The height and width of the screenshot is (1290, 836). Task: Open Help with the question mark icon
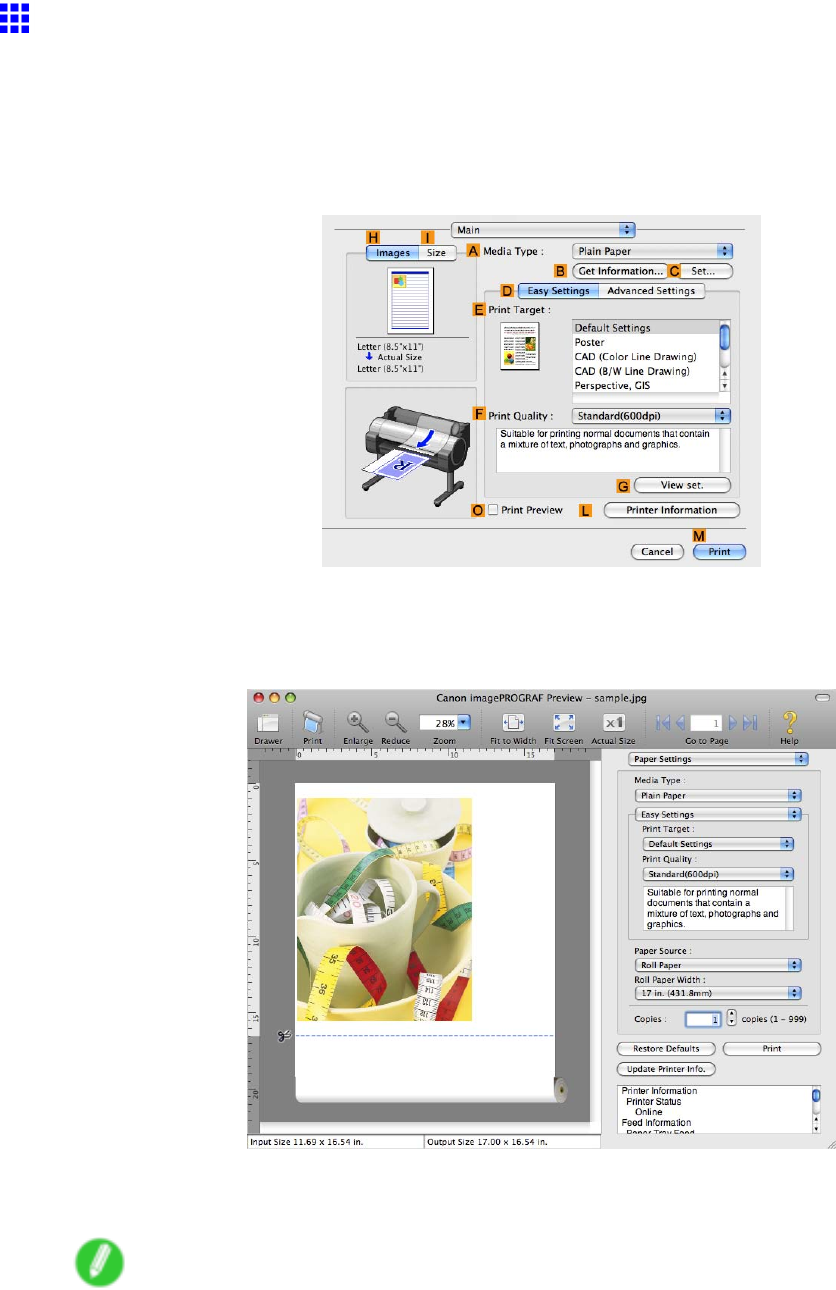click(789, 723)
